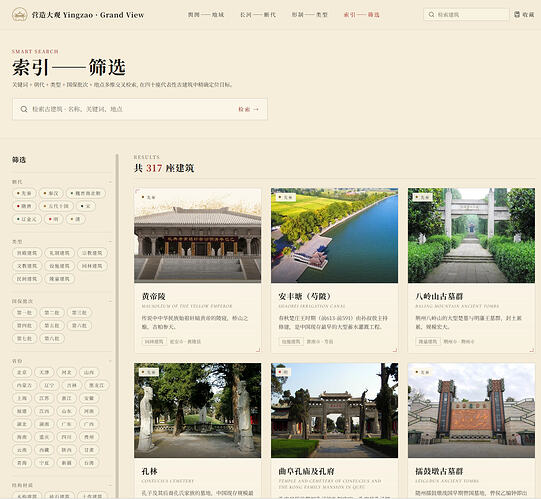The height and width of the screenshot is (499, 541).
Task: Click the magnifier icon in main search box
Action: [24, 109]
